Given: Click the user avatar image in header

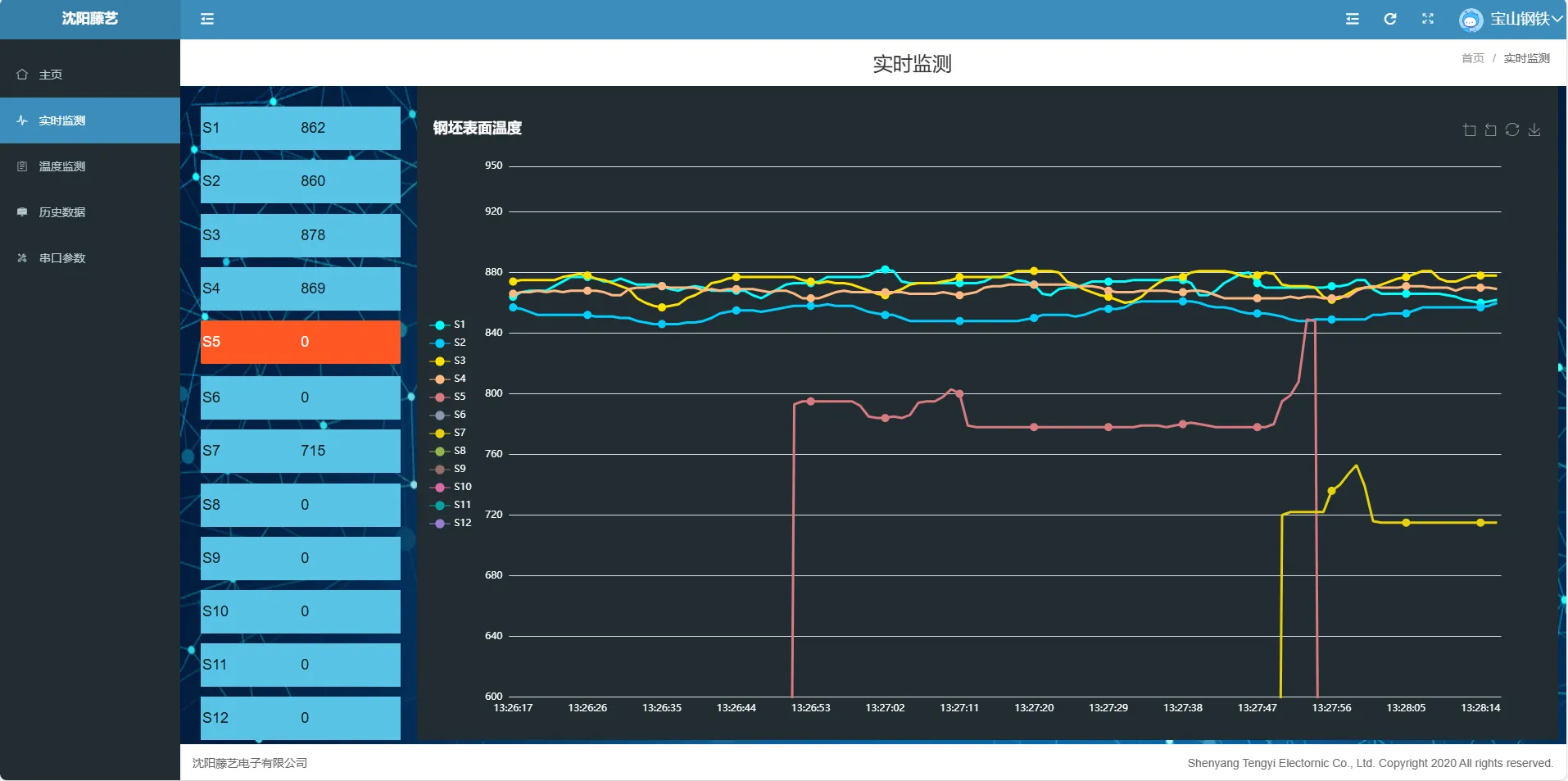Looking at the screenshot, I should [x=1471, y=20].
